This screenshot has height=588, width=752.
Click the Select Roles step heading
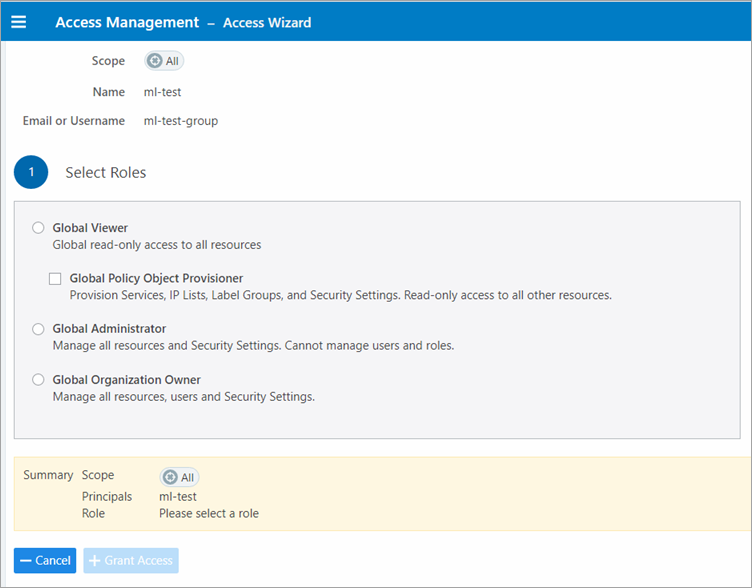106,173
